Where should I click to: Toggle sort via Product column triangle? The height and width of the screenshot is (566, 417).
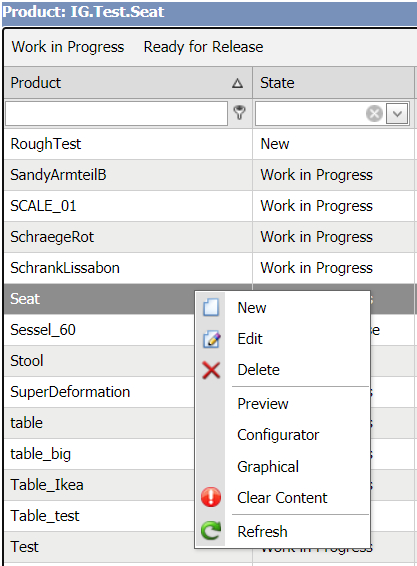[237, 83]
